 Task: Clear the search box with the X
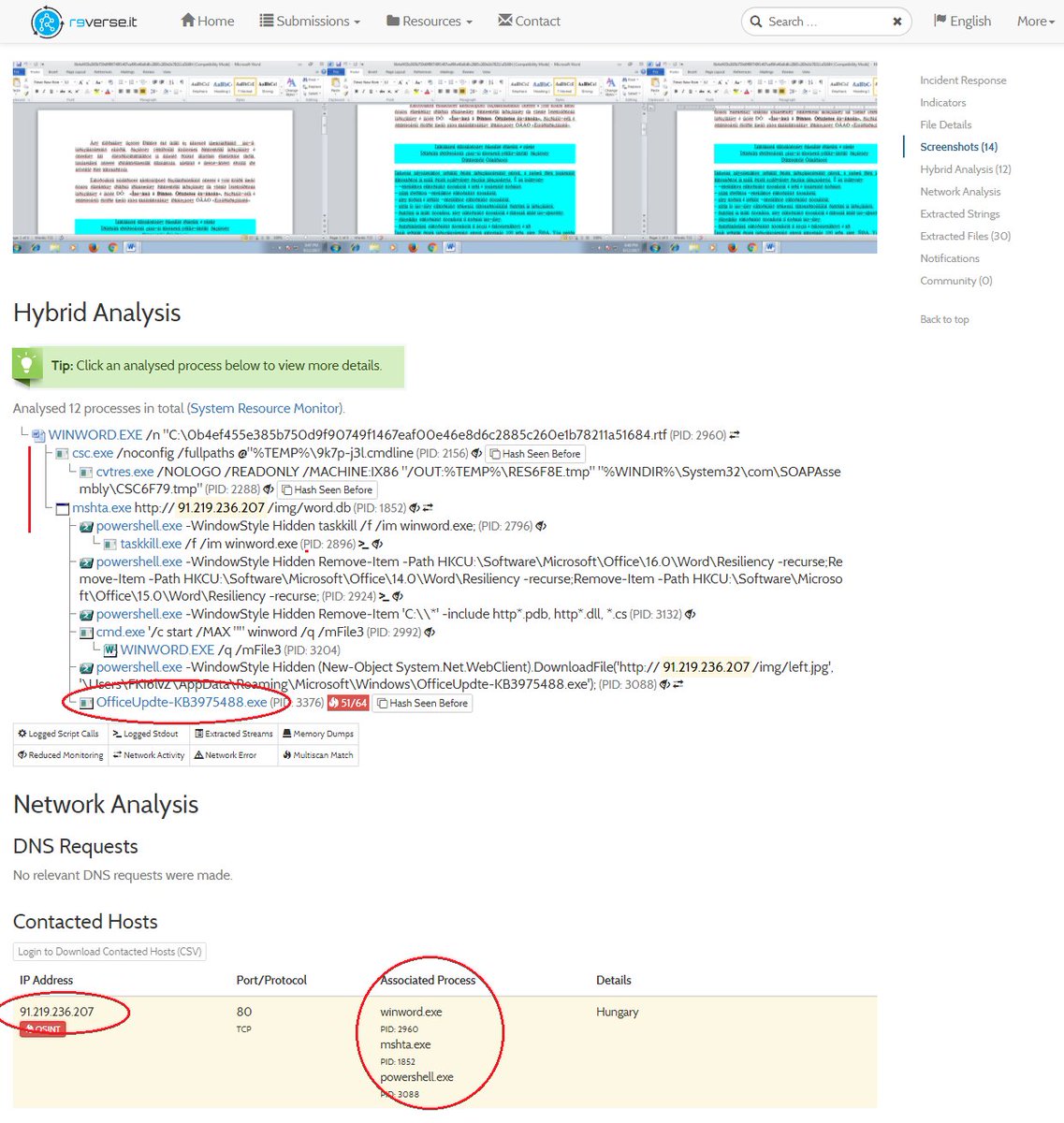tap(897, 22)
